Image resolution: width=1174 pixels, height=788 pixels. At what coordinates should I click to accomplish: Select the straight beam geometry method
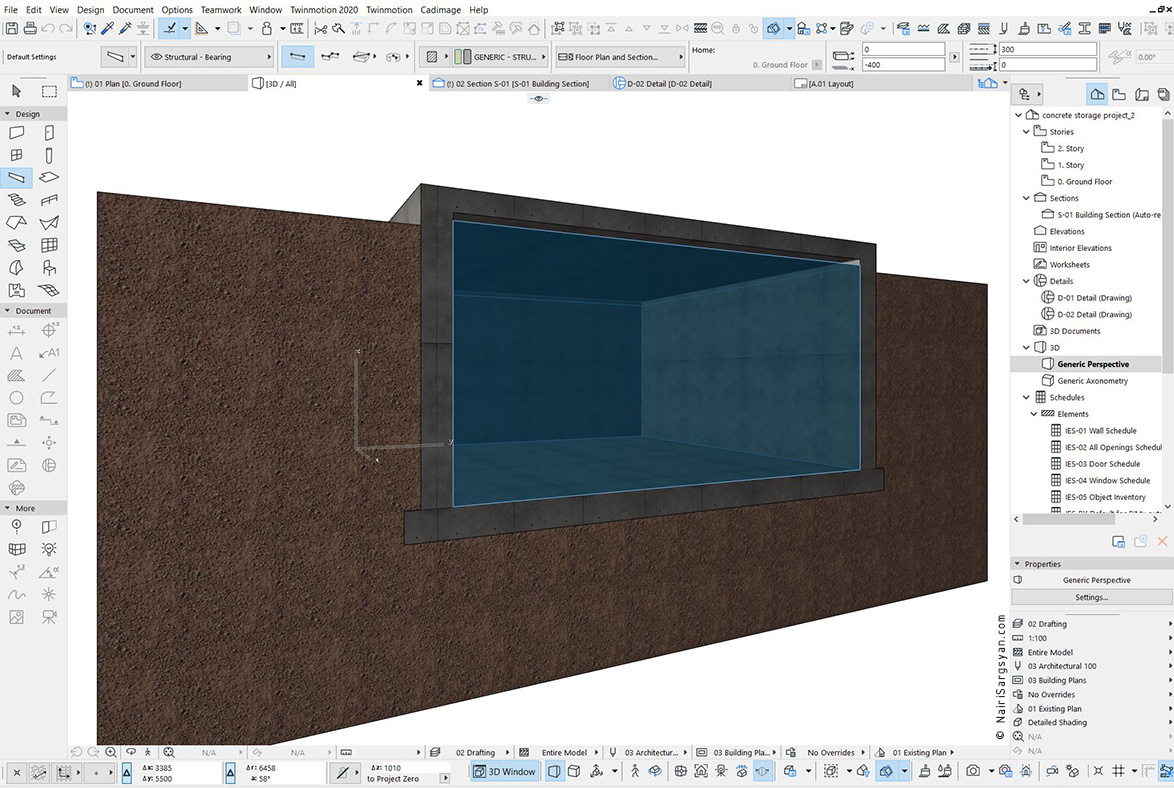coord(297,57)
